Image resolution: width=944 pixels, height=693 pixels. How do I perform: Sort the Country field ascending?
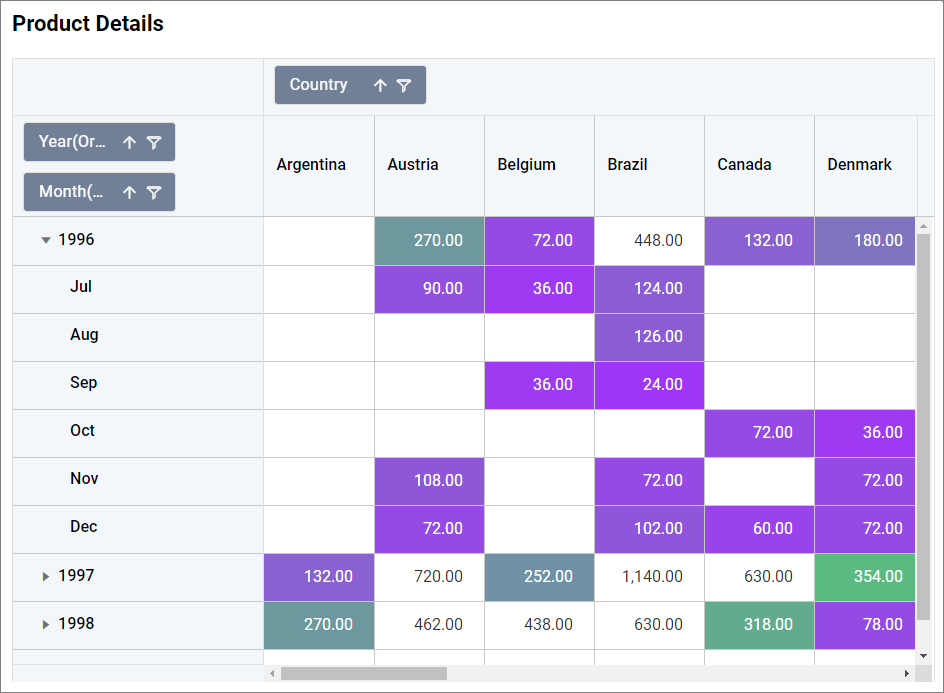pyautogui.click(x=382, y=84)
